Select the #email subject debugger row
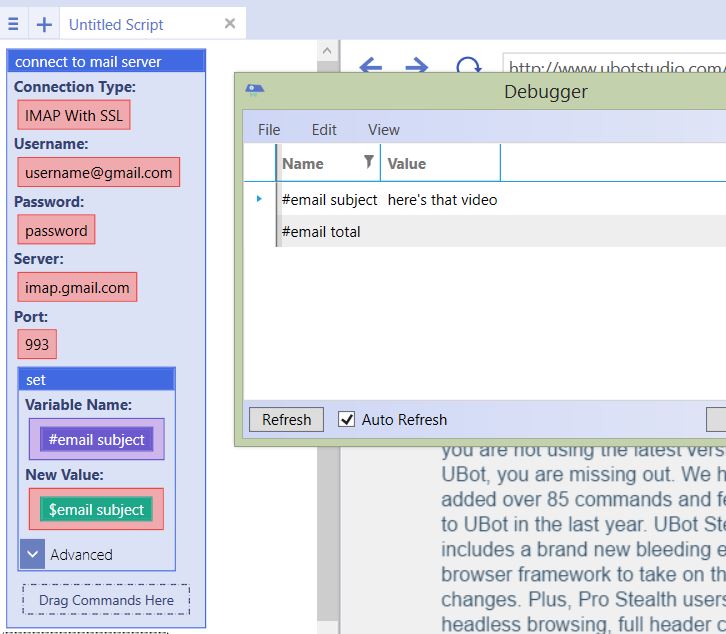 point(484,200)
